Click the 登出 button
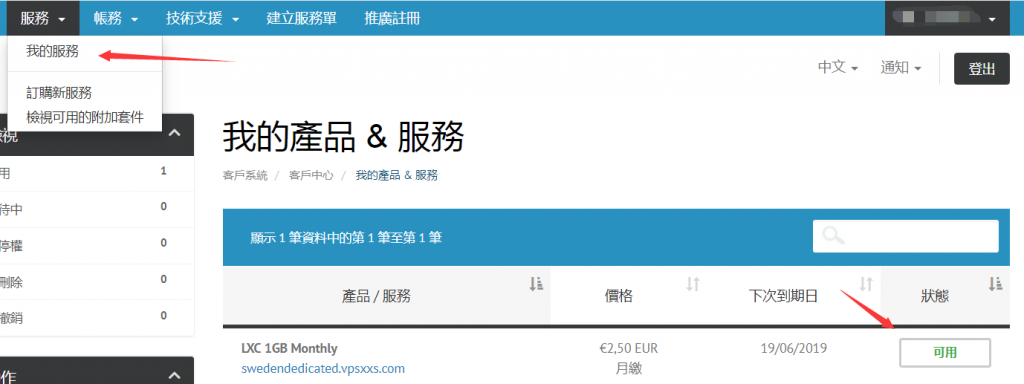This screenshot has width=1024, height=384. 982,69
